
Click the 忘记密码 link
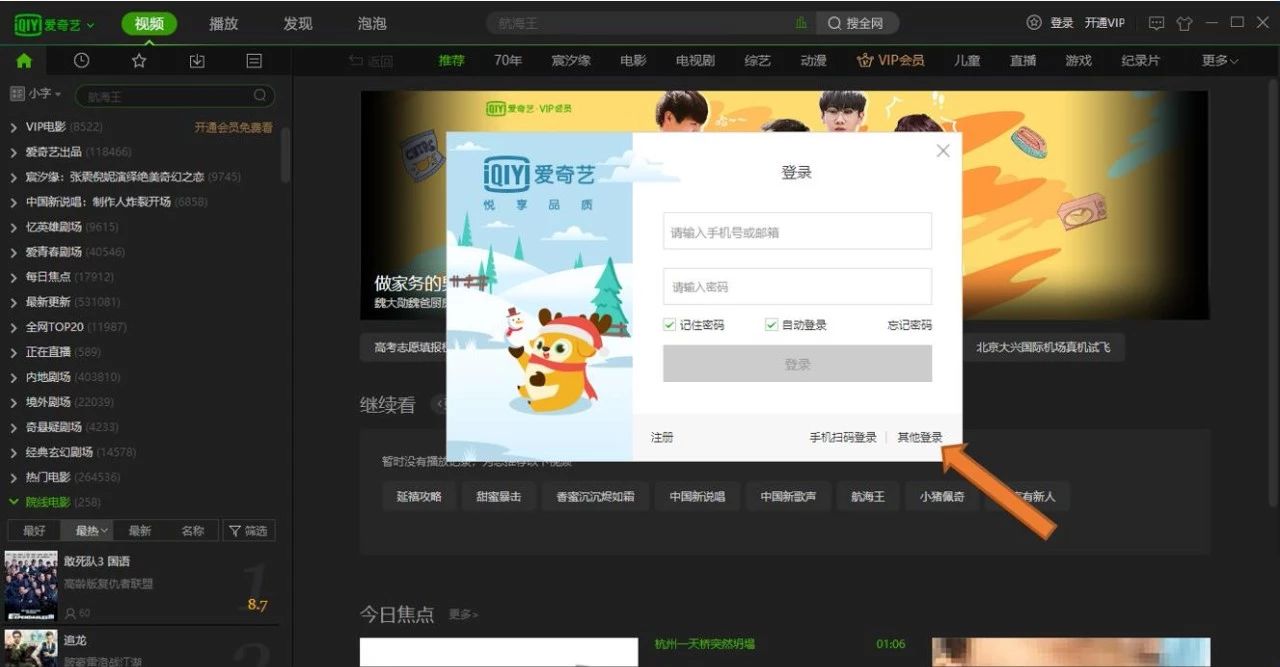909,325
